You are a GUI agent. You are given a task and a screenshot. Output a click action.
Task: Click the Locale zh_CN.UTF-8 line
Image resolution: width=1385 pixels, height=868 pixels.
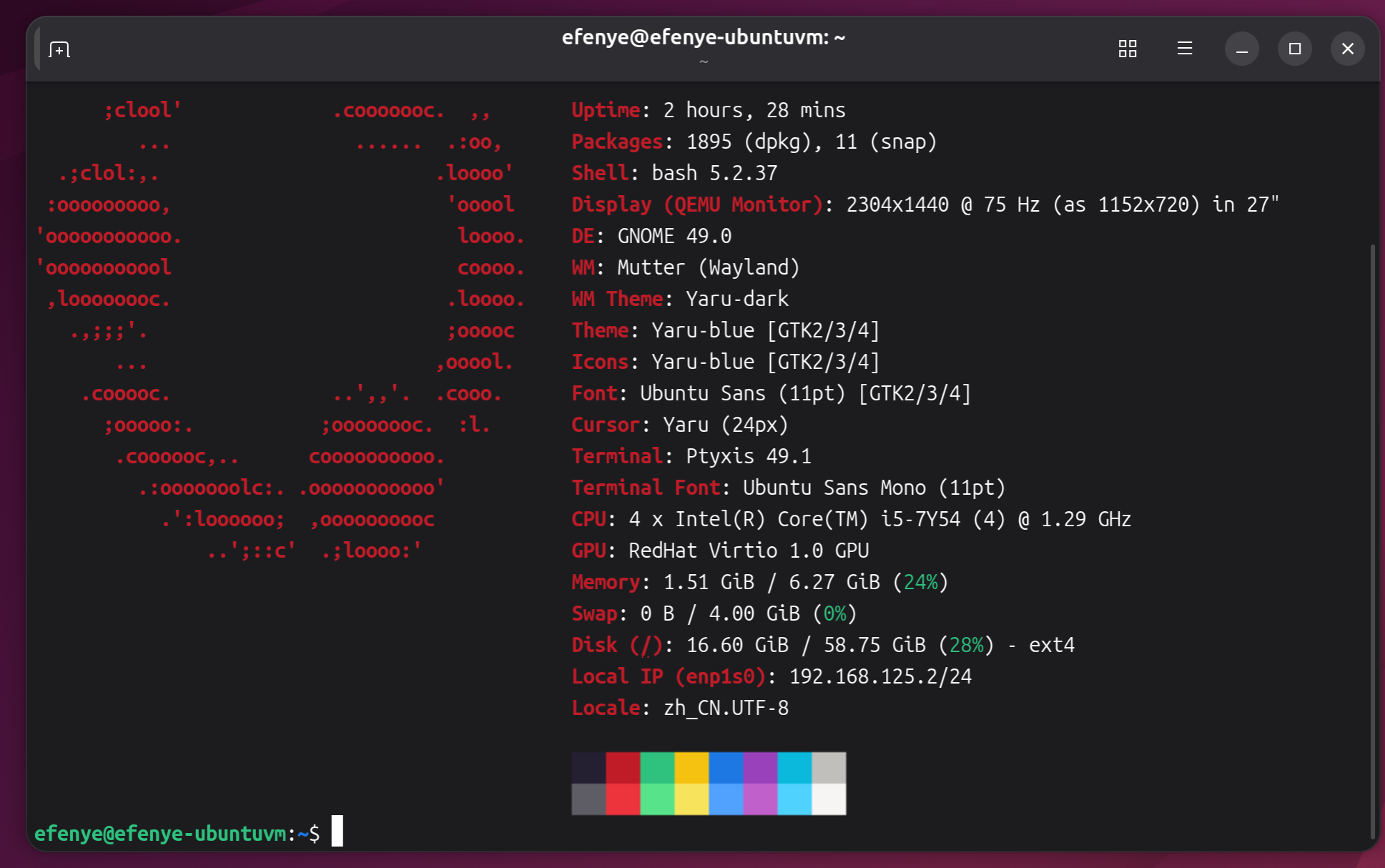(680, 708)
